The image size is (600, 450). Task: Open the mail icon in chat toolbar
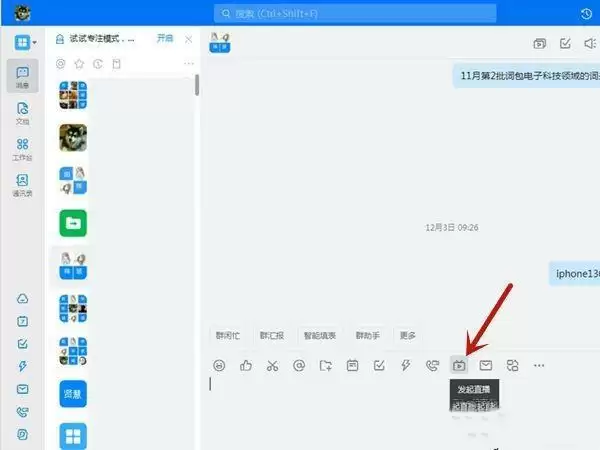tap(486, 365)
